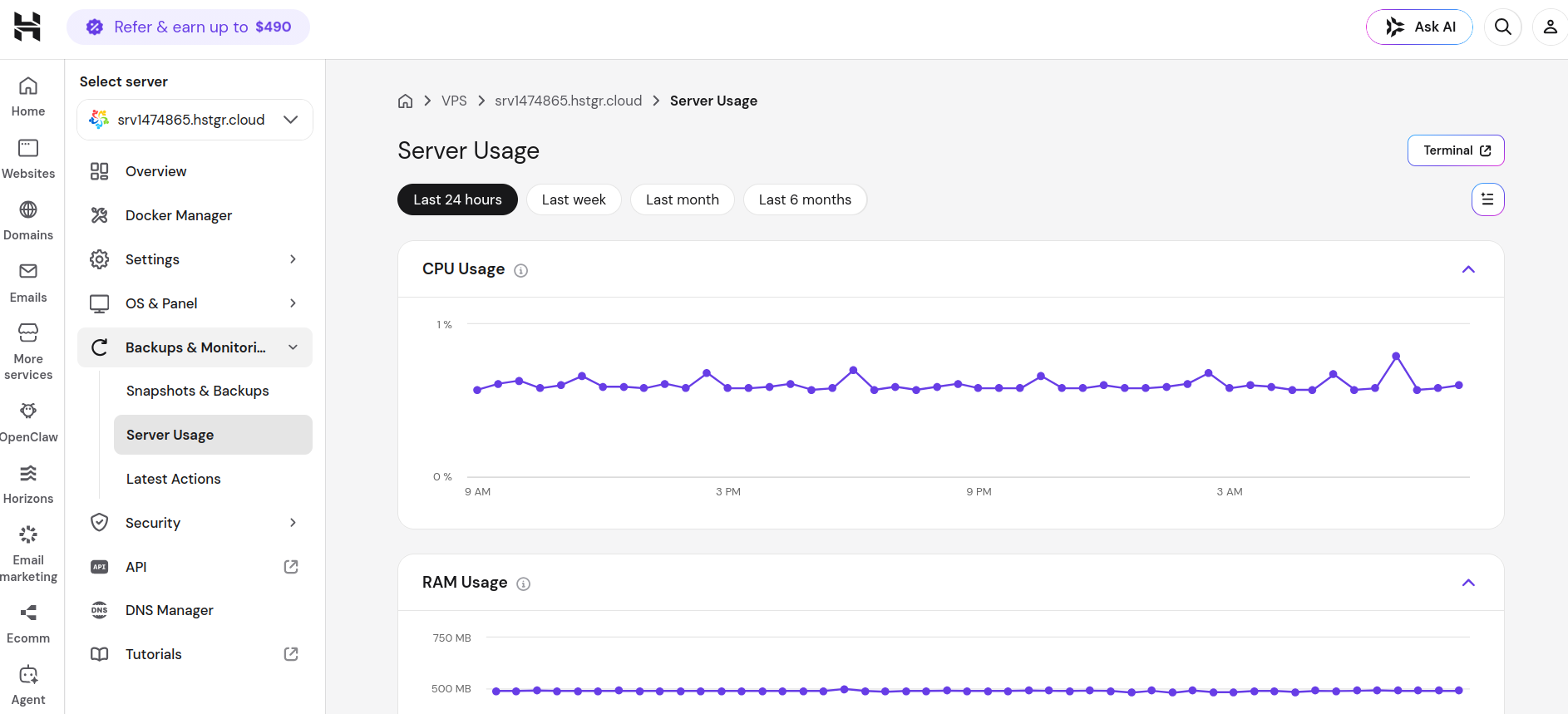
Task: Click the DNS Manager icon
Action: pos(100,610)
